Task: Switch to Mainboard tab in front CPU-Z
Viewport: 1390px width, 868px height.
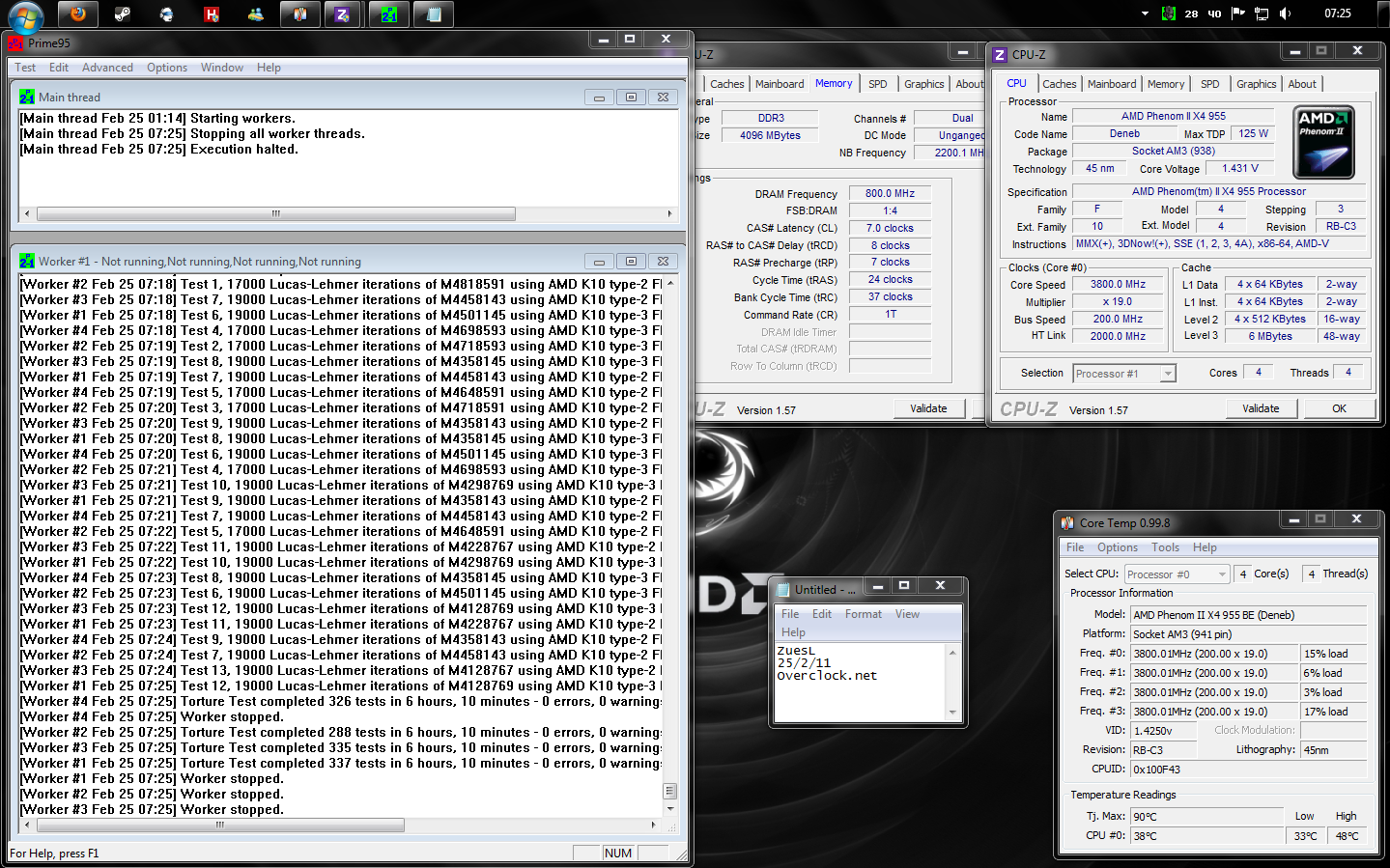Action: click(1112, 84)
